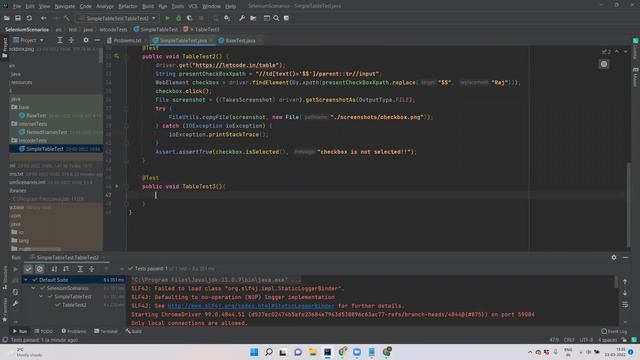This screenshot has width=640, height=360.
Task: Open the VCS menu
Action: [193, 6]
